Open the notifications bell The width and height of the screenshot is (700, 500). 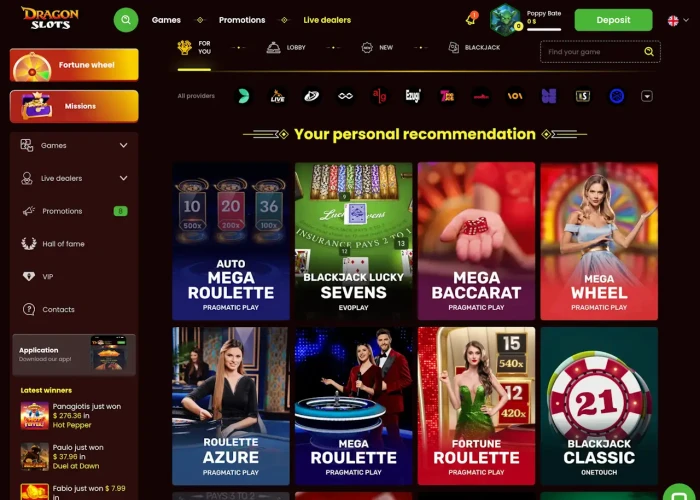471,19
